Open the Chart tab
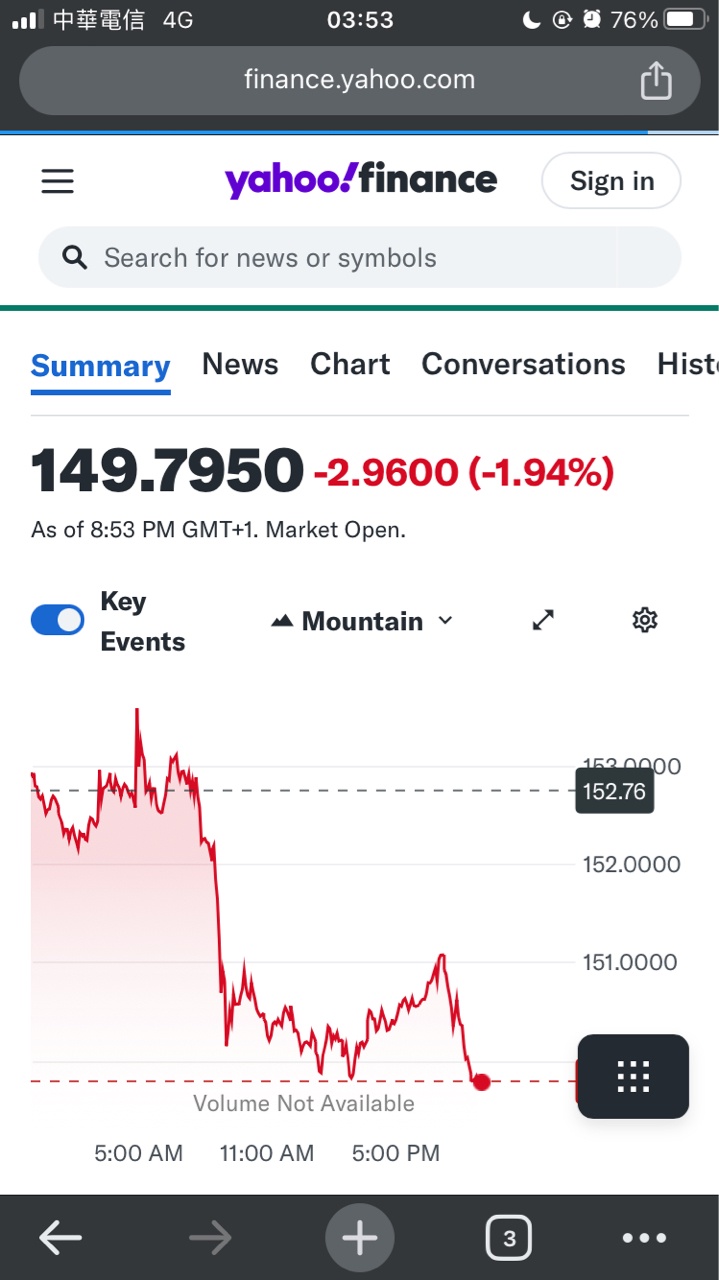 click(350, 364)
